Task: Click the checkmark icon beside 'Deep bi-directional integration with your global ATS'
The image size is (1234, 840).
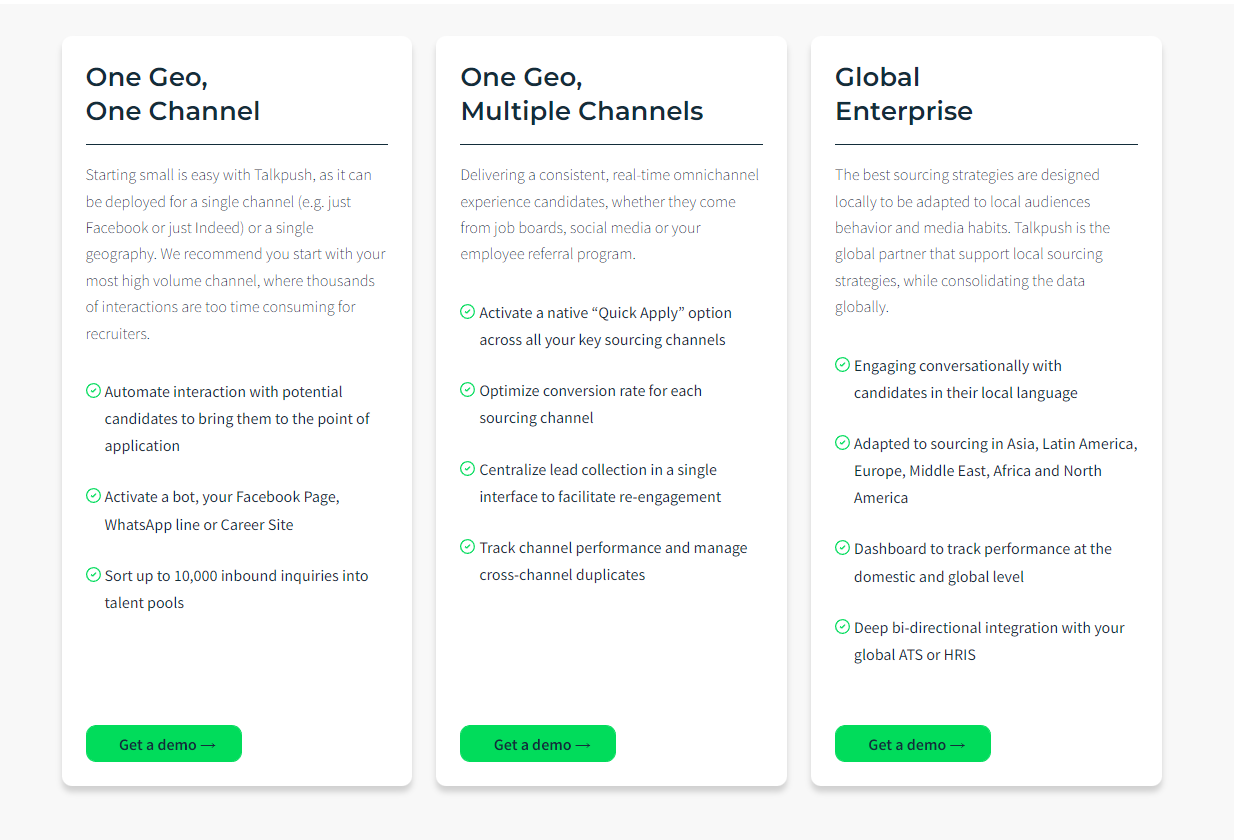Action: [841, 627]
